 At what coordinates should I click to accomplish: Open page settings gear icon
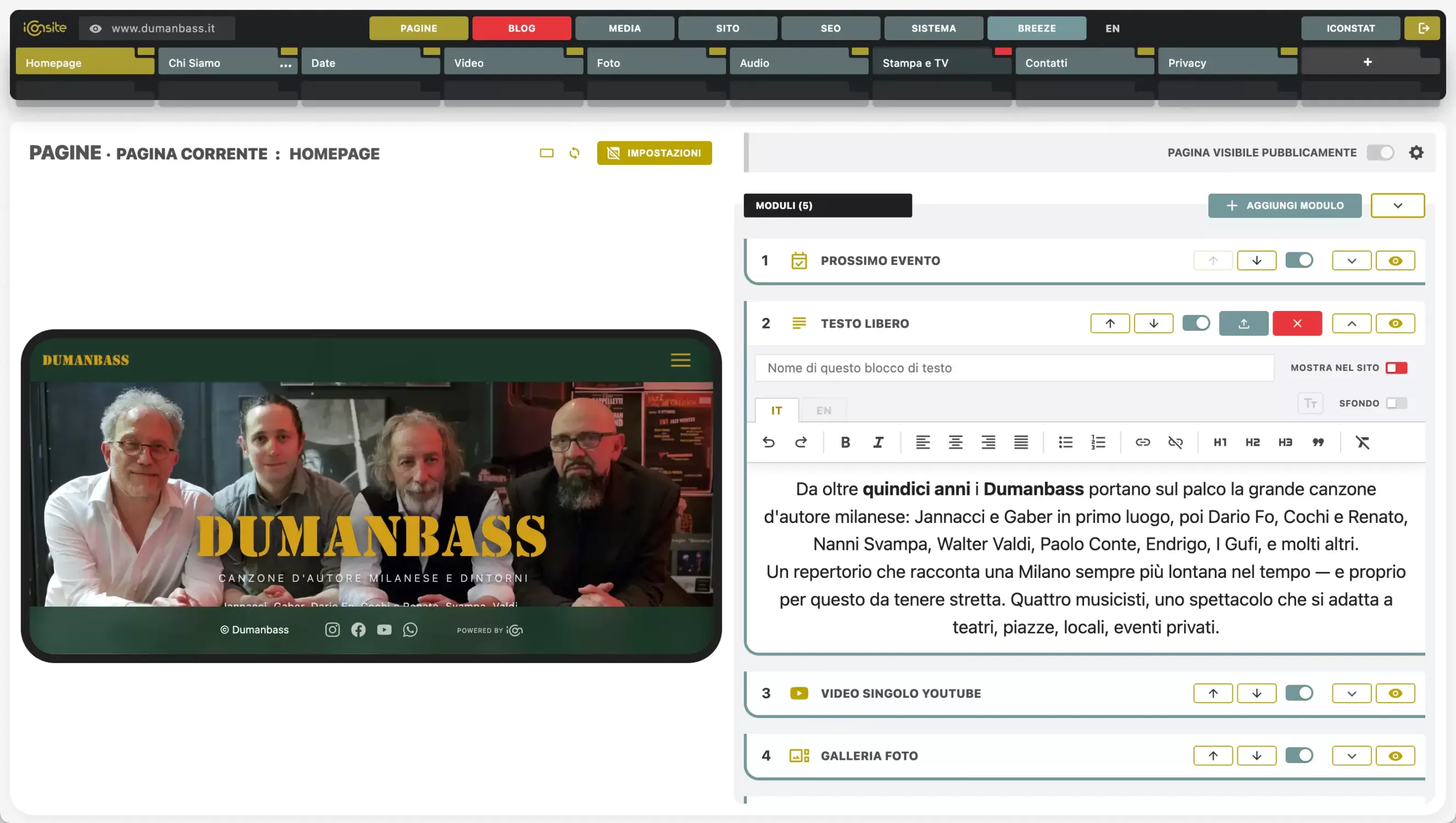coord(1416,152)
